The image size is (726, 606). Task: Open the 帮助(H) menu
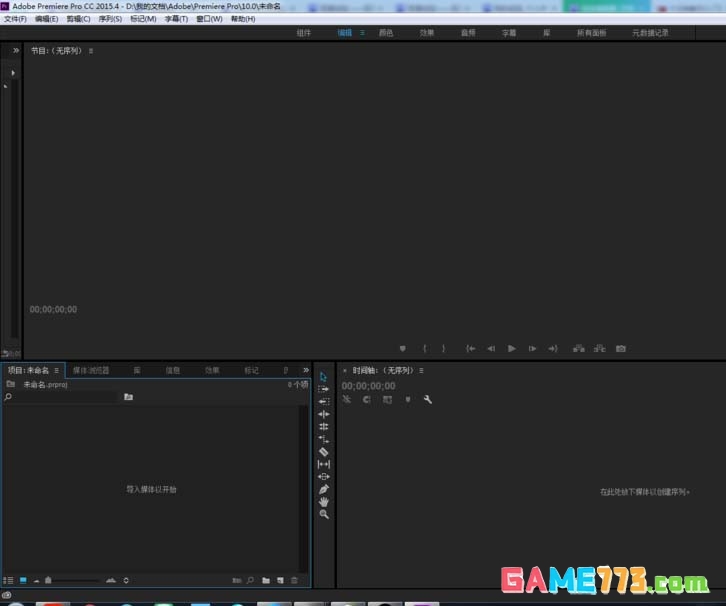pyautogui.click(x=243, y=19)
